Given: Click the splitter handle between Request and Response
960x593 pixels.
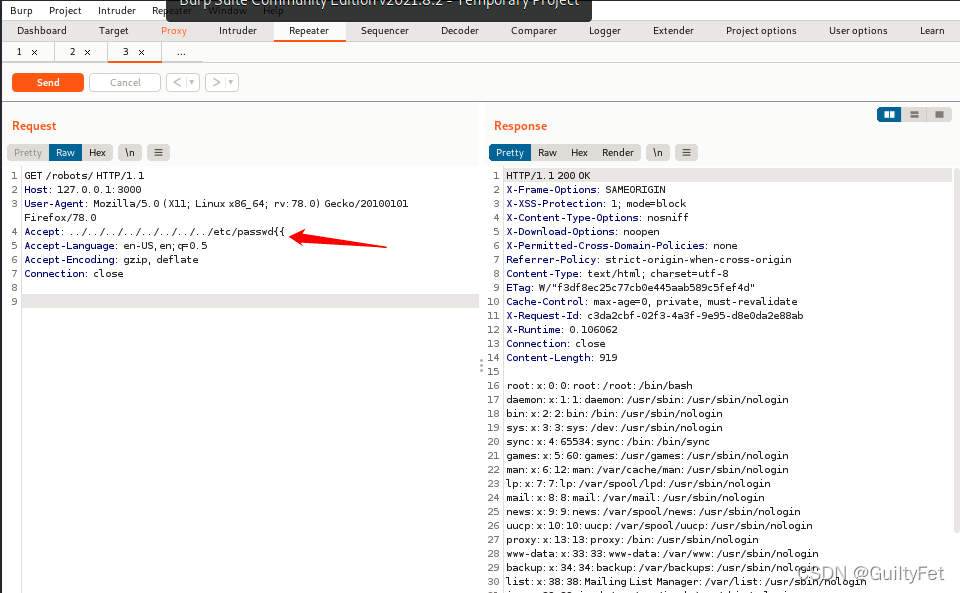Looking at the screenshot, I should 481,365.
